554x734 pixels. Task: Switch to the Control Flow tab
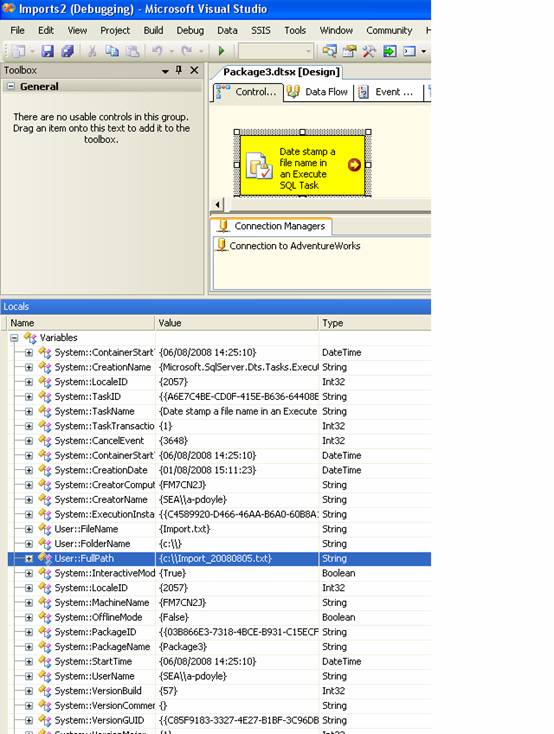[x=248, y=92]
